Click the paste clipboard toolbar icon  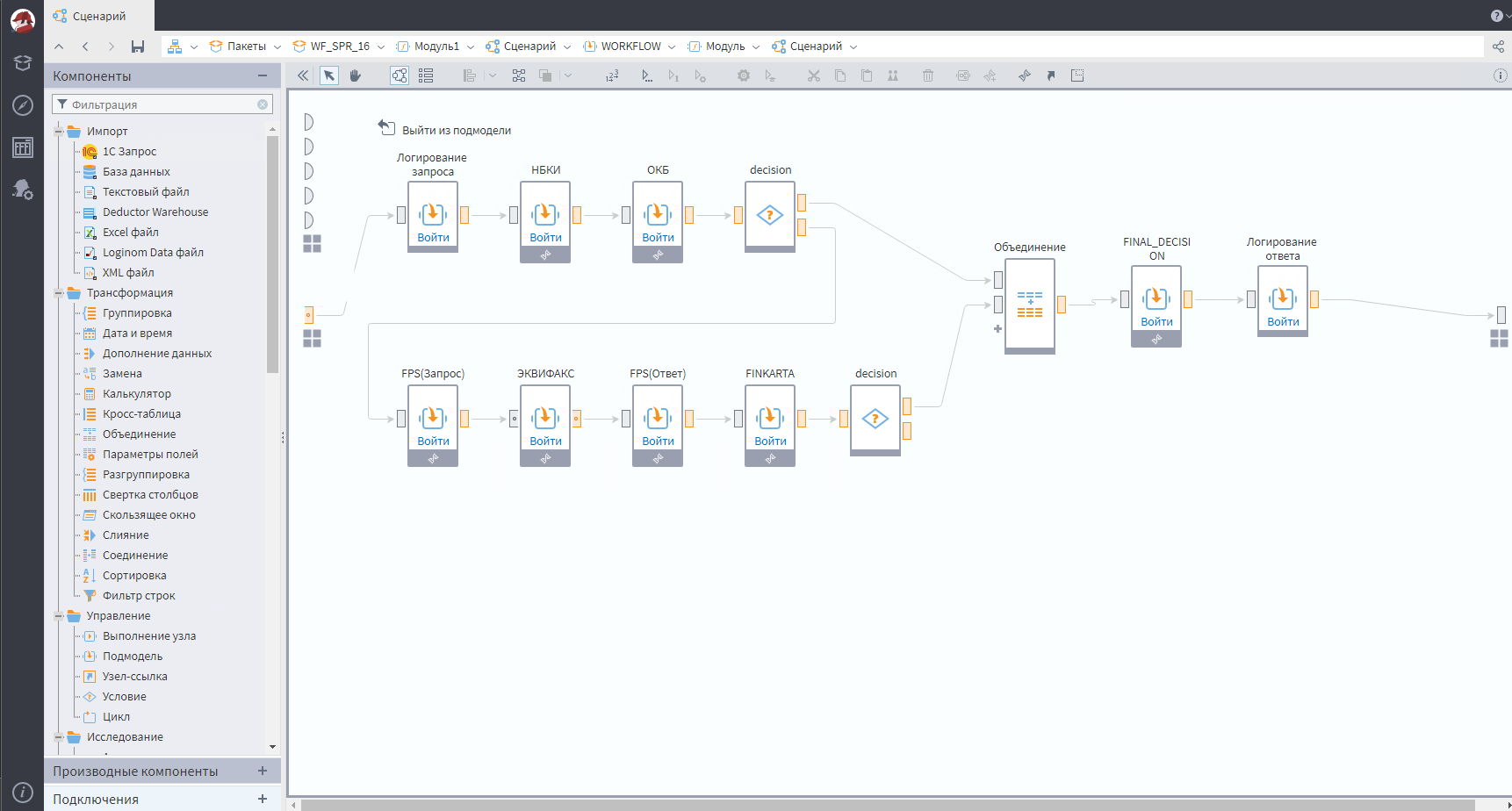pos(867,75)
